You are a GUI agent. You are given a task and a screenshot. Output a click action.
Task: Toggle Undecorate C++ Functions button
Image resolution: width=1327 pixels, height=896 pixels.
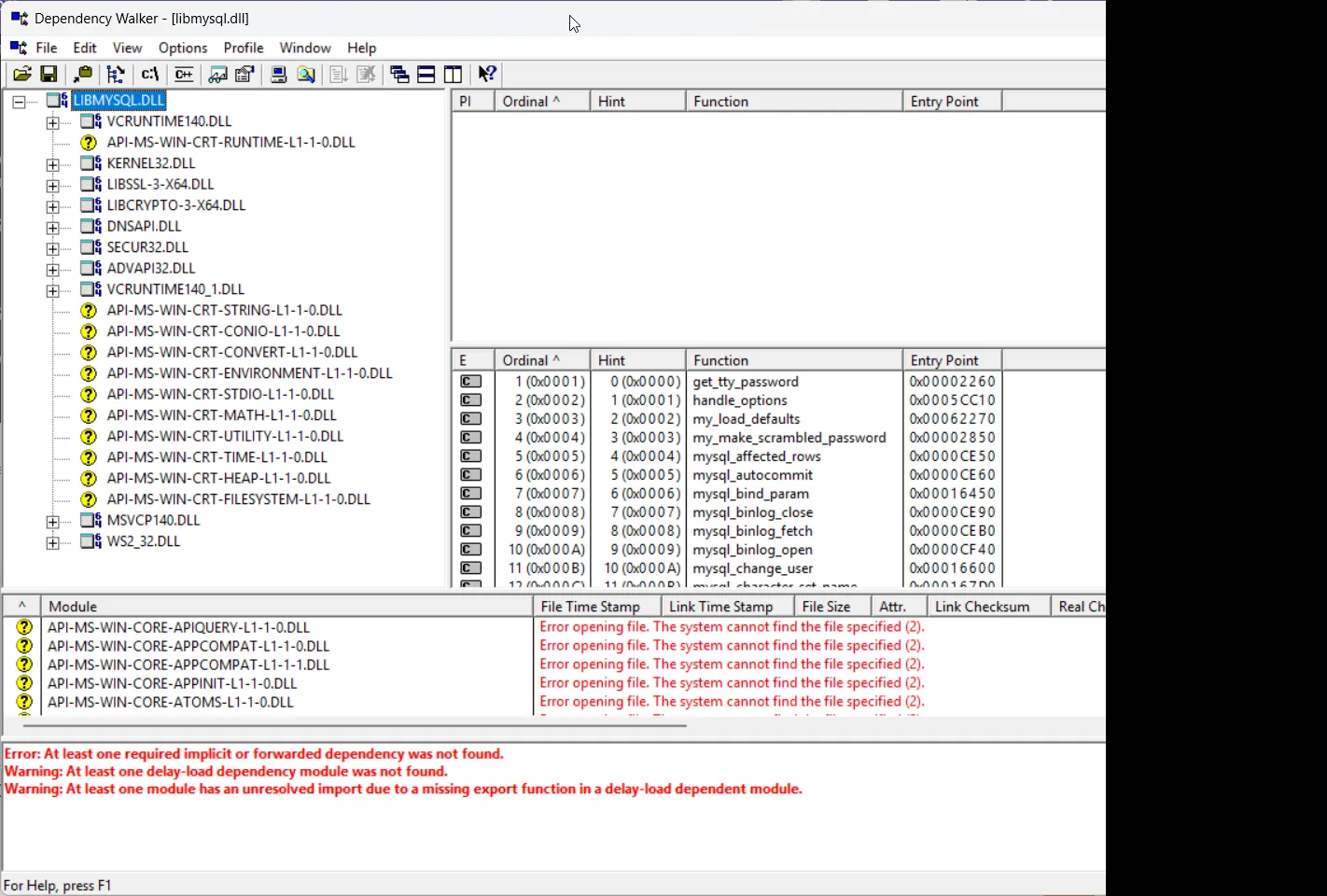pyautogui.click(x=184, y=75)
